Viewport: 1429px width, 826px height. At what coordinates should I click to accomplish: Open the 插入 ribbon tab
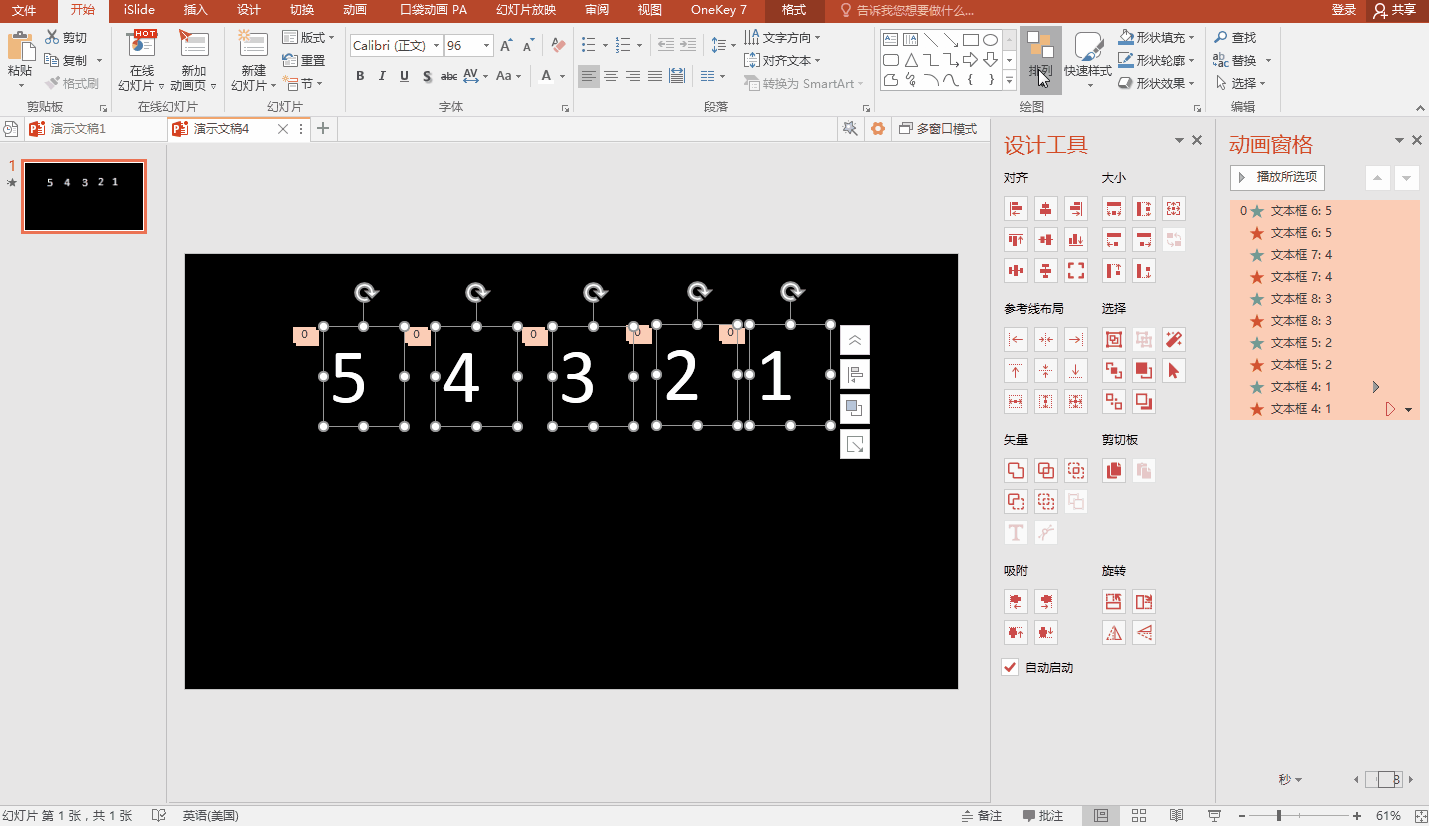coord(196,10)
